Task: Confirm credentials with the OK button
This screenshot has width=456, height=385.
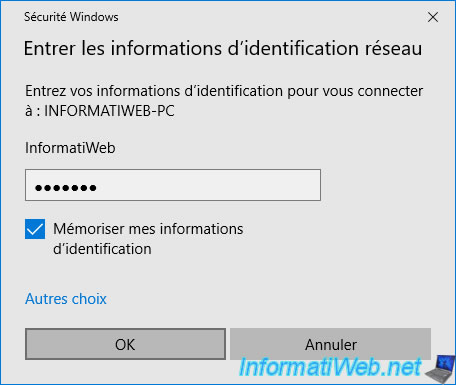Action: pyautogui.click(x=125, y=344)
